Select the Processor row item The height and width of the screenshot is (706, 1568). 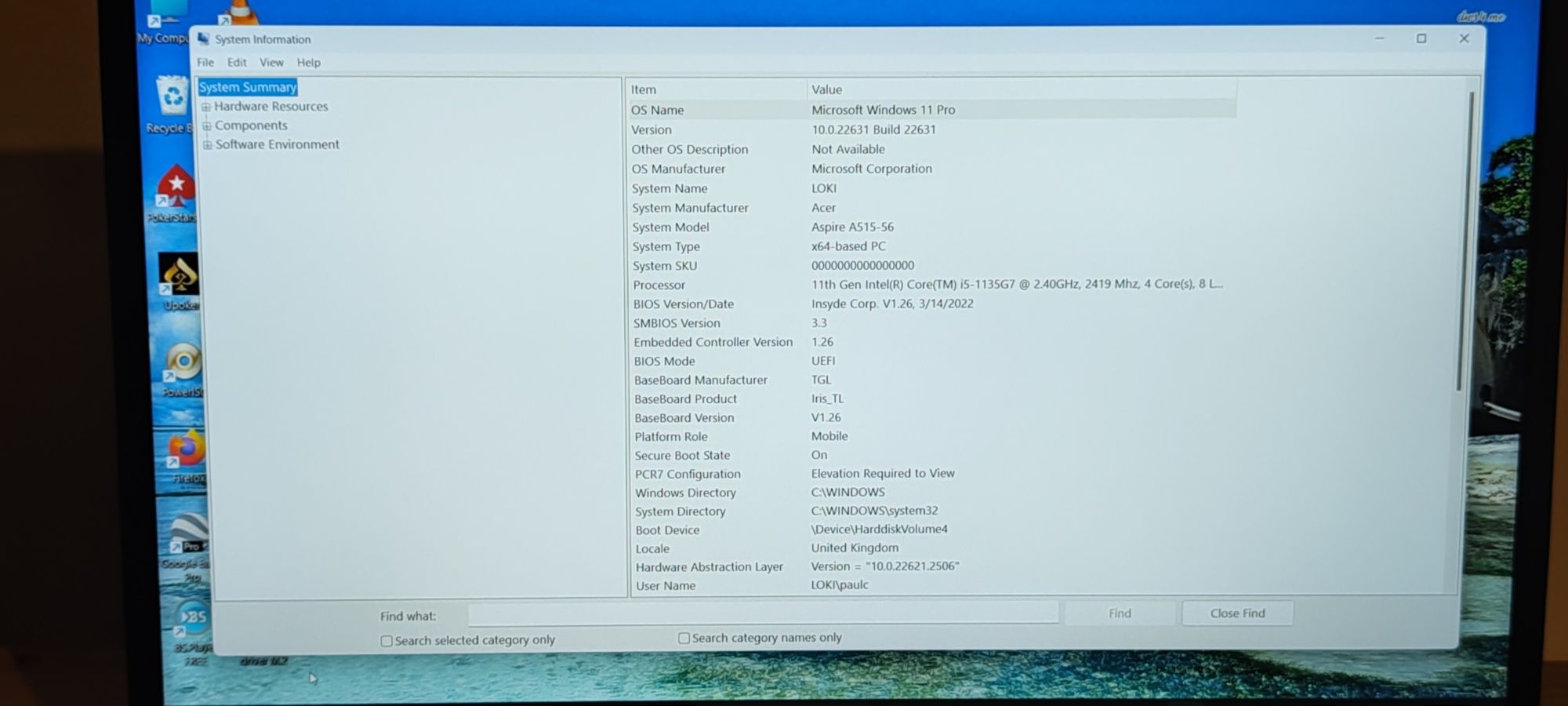(659, 285)
